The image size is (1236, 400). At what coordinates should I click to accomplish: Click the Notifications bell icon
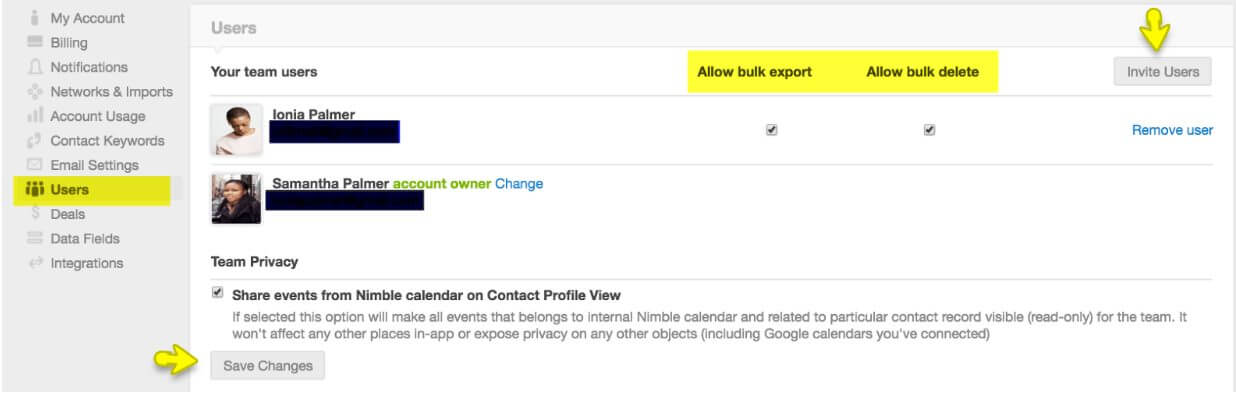click(x=35, y=67)
